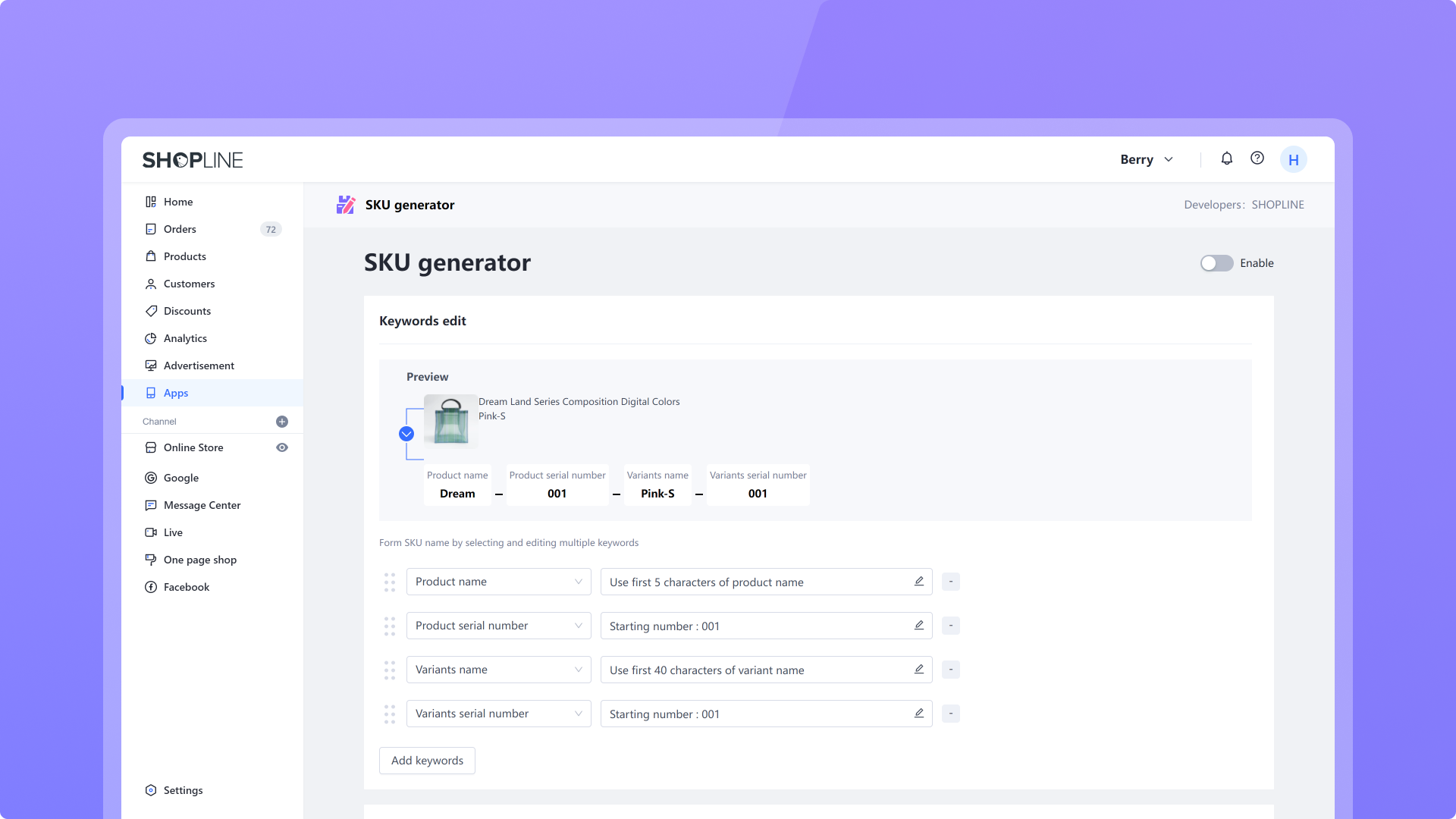Click the notification bell icon
The height and width of the screenshot is (819, 1456).
tap(1226, 158)
